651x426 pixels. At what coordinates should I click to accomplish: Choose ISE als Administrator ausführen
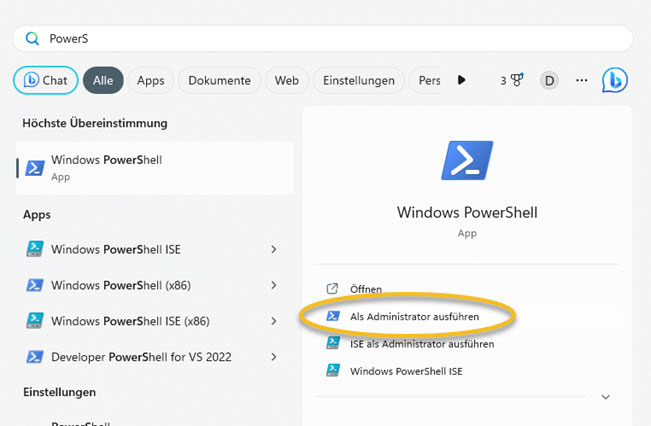(467, 344)
